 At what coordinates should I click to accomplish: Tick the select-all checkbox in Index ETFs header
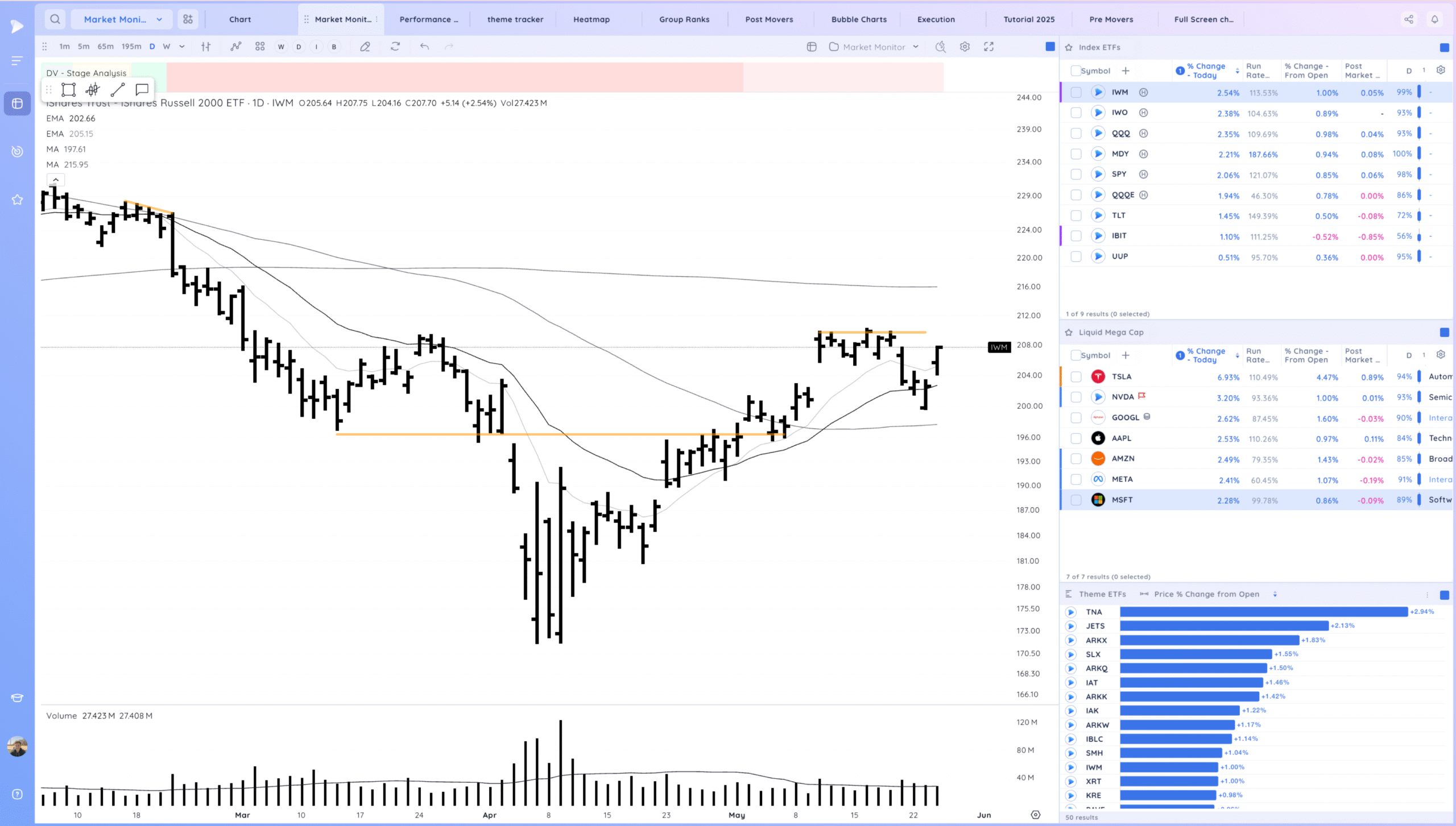(x=1075, y=70)
